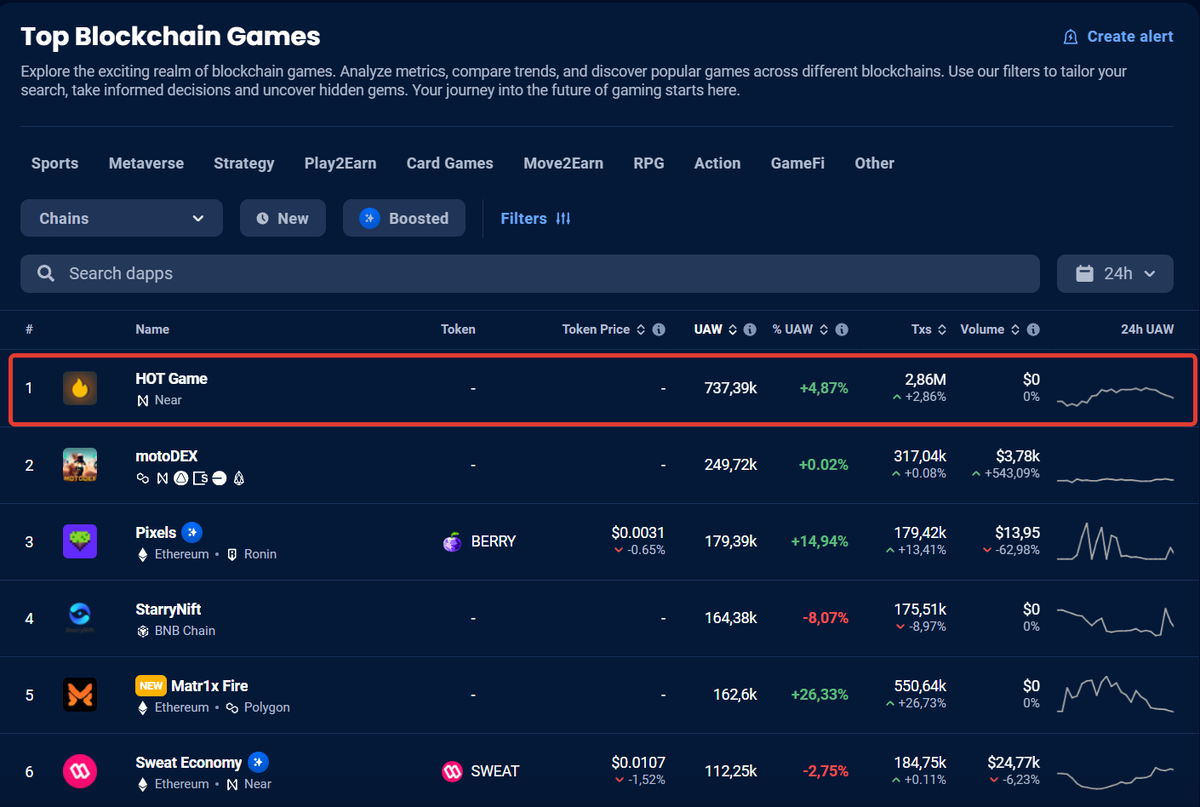The width and height of the screenshot is (1200, 807).
Task: Click the NEW badge on Matr1x Fire
Action: point(150,686)
